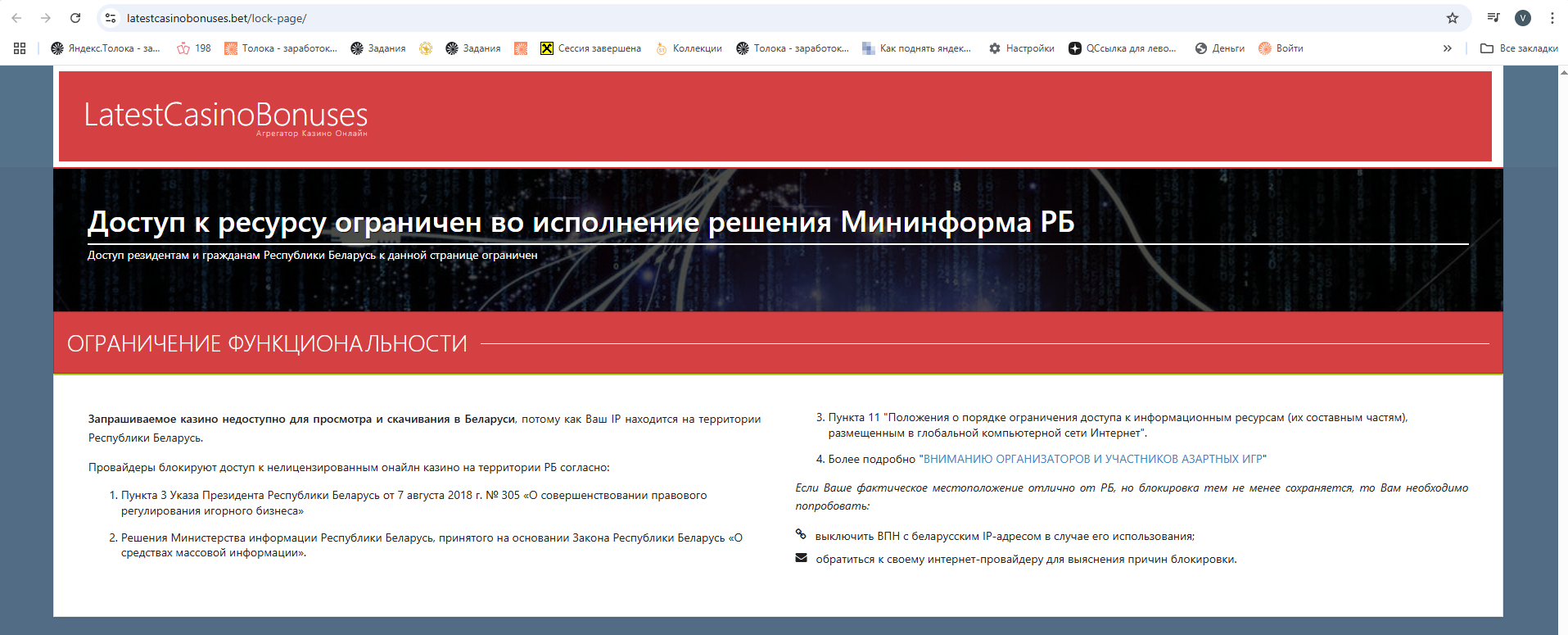Click the browser forward arrow
This screenshot has height=635, width=1568.
46,18
